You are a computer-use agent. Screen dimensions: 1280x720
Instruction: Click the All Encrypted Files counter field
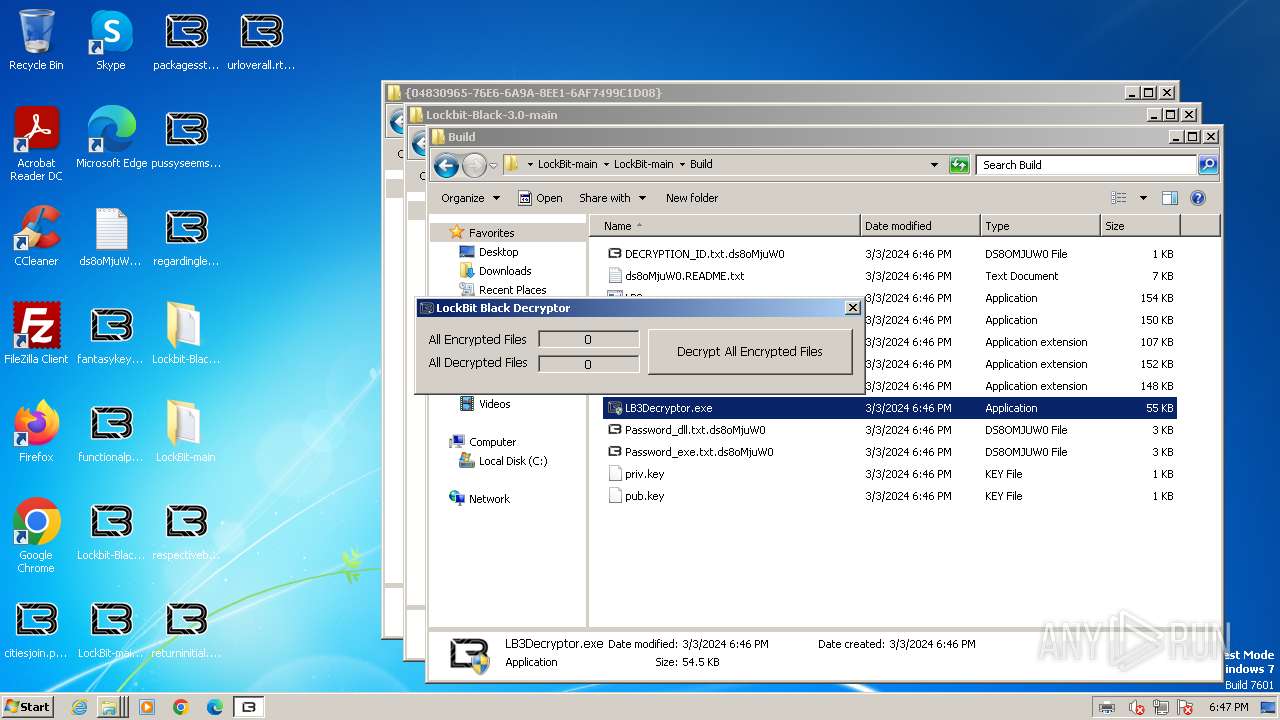[588, 340]
